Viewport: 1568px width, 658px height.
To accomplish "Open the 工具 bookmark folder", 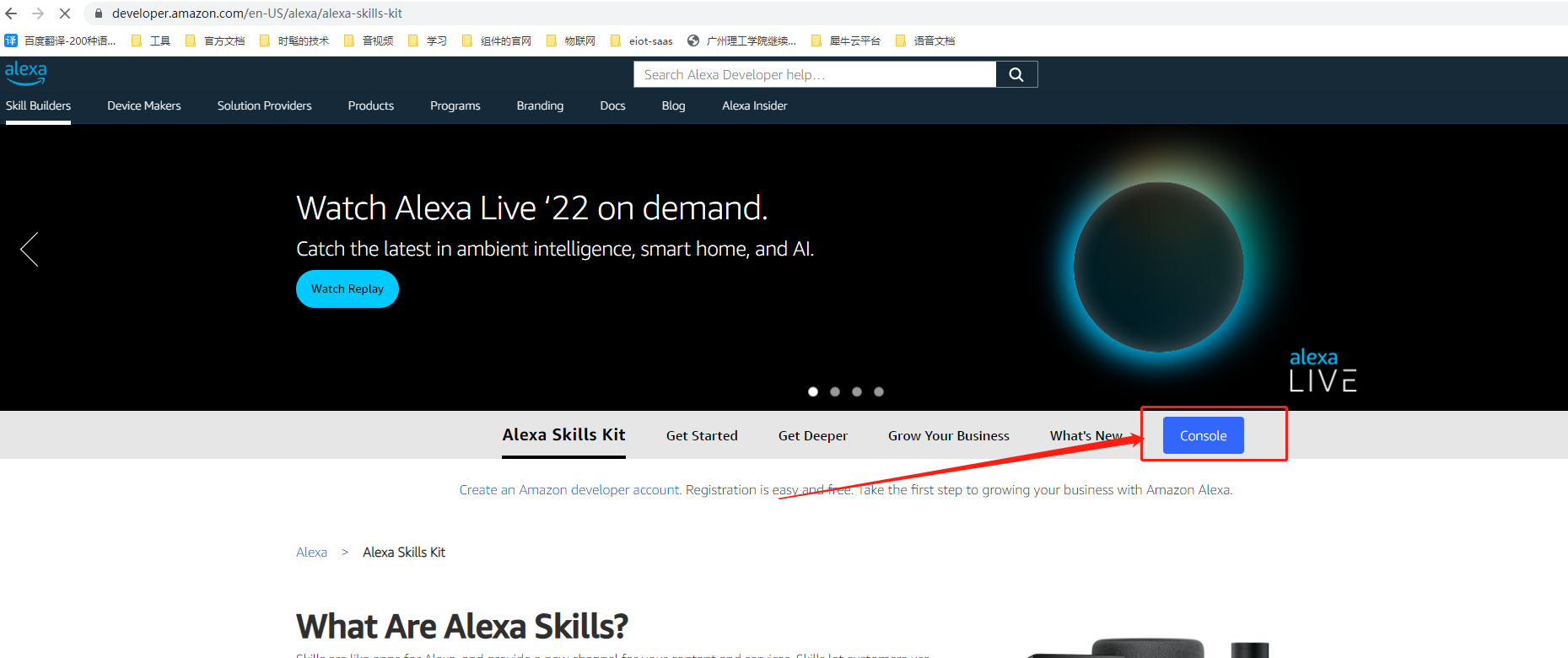I will (152, 40).
